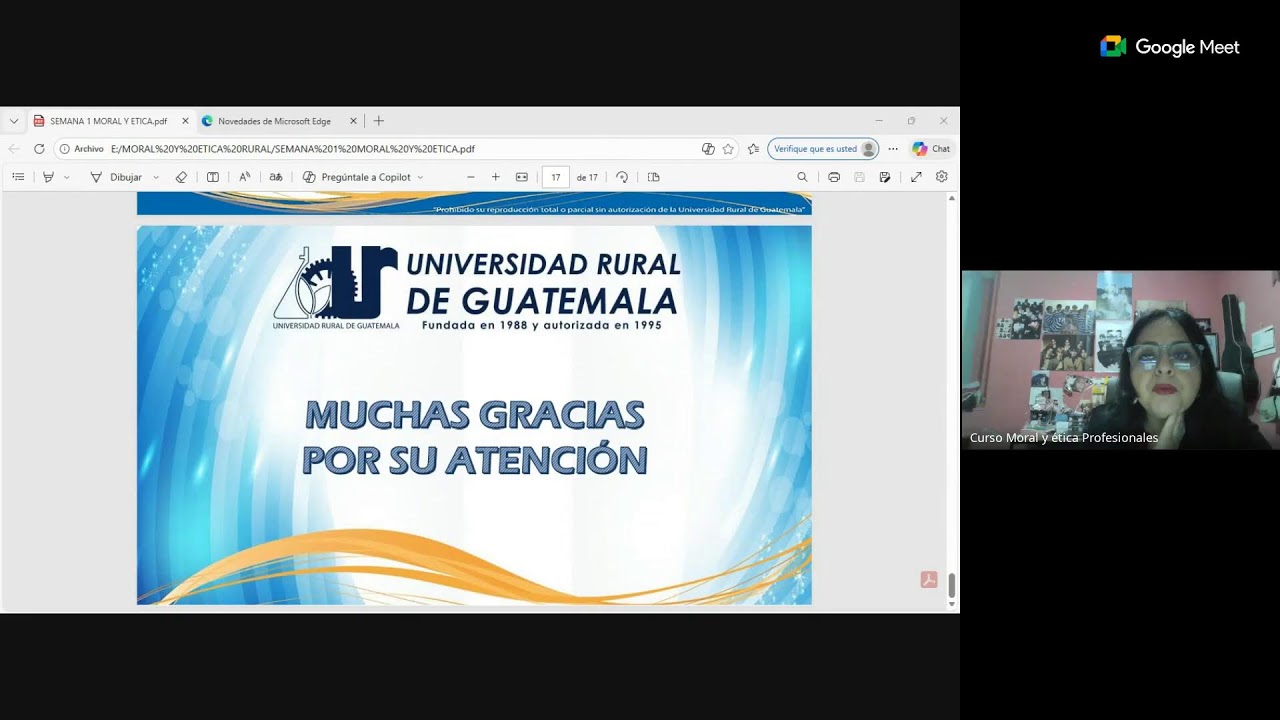Minimize the Edge browser window

[x=879, y=121]
